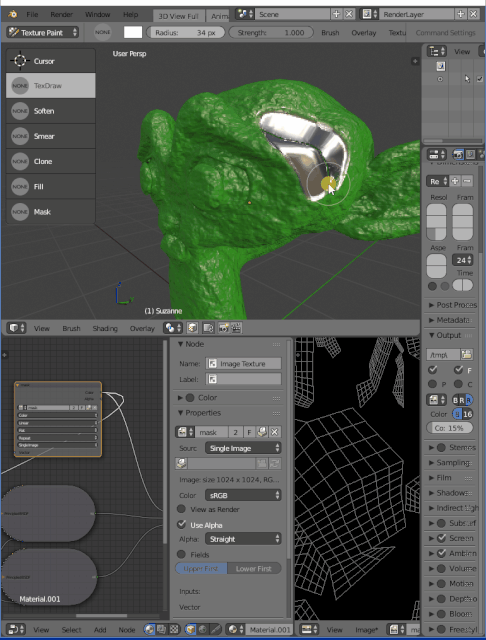The height and width of the screenshot is (640, 486).
Task: Expand the Post Processing panel
Action: click(453, 305)
